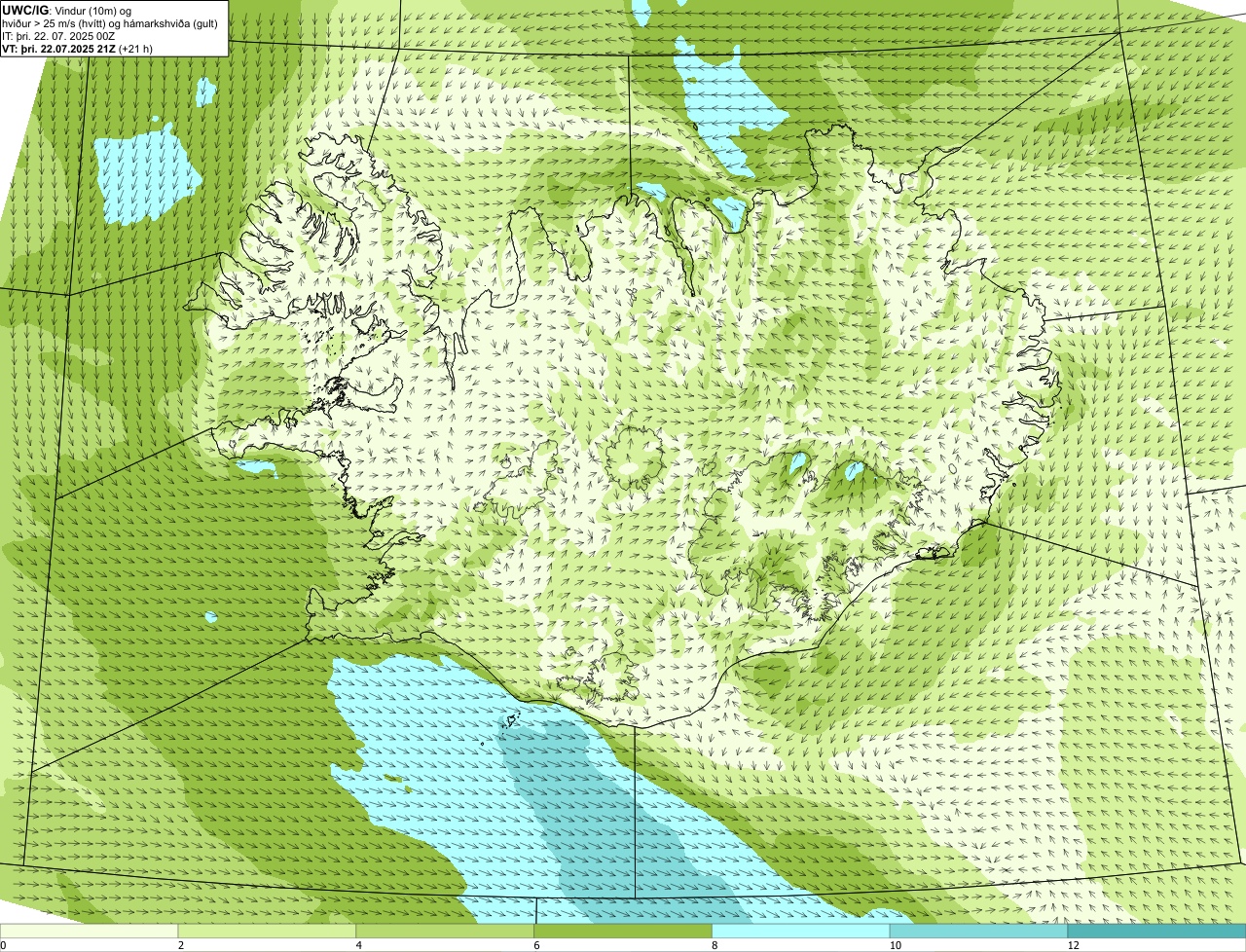Viewport: 1246px width, 952px height.
Task: Click the '4' label on the wind scale
Action: 358,946
